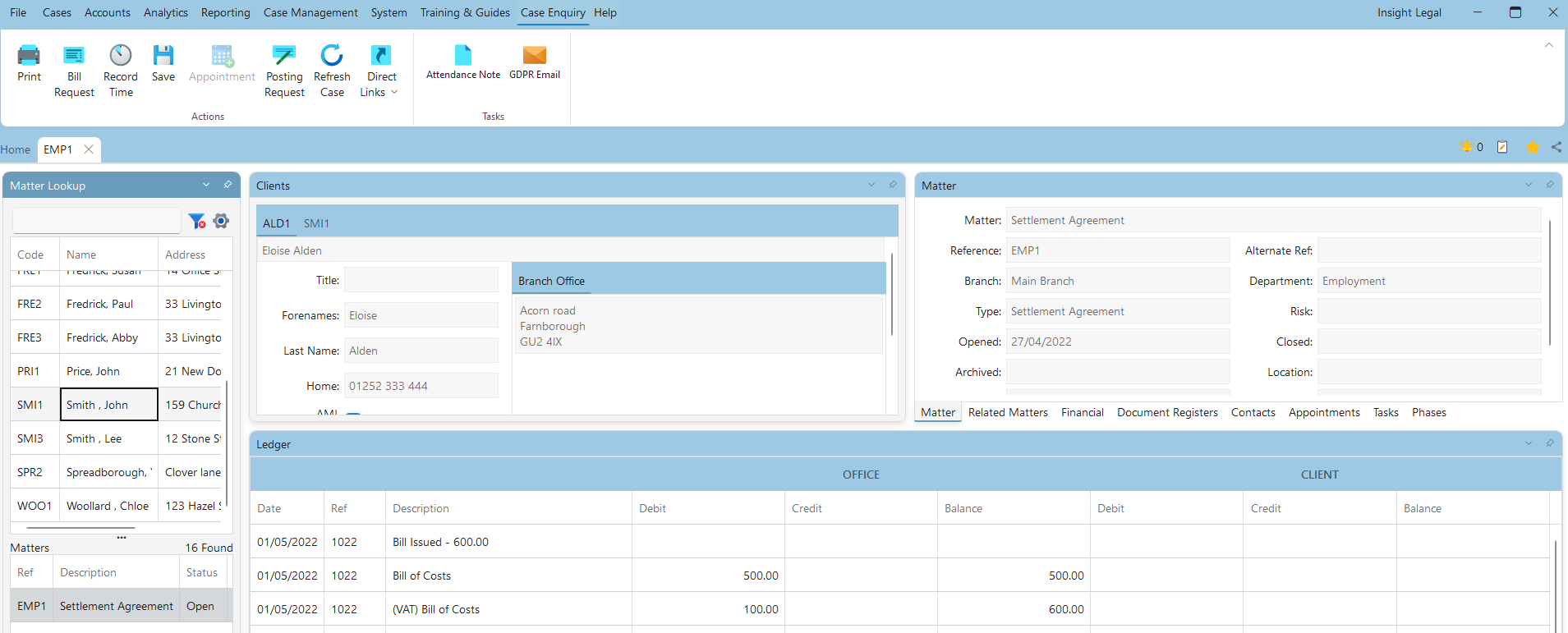The height and width of the screenshot is (633, 1568).
Task: Open the File menu
Action: pyautogui.click(x=18, y=12)
